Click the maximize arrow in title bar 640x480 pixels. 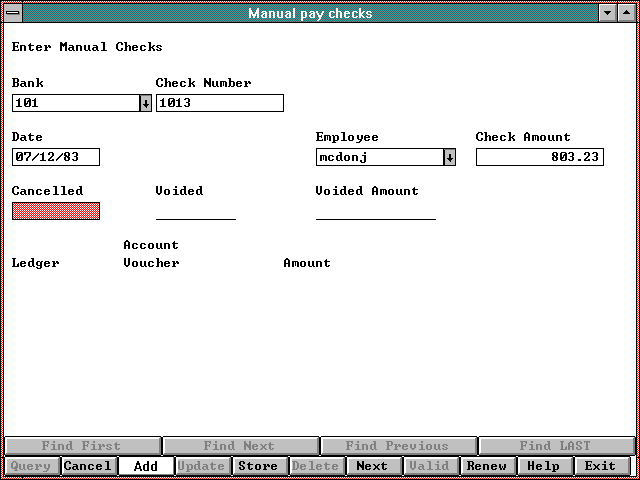click(x=627, y=13)
